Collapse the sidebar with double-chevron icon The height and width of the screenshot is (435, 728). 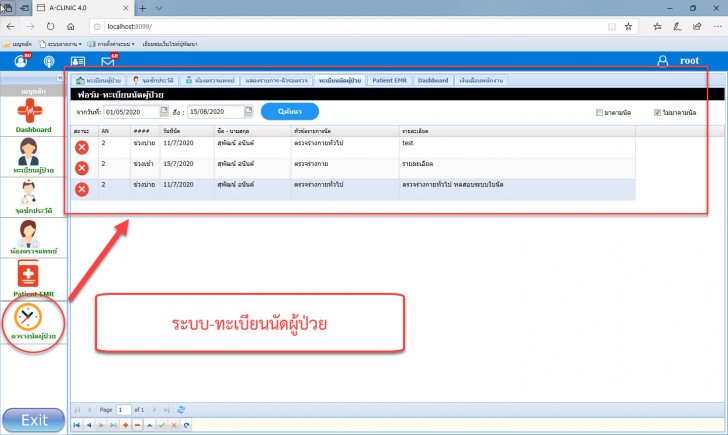[x=60, y=78]
